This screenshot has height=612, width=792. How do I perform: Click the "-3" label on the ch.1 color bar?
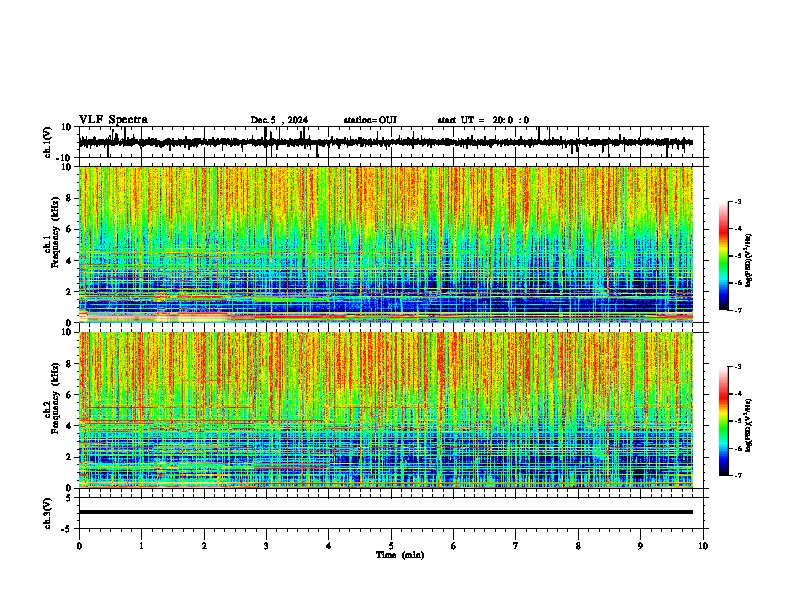tap(737, 201)
